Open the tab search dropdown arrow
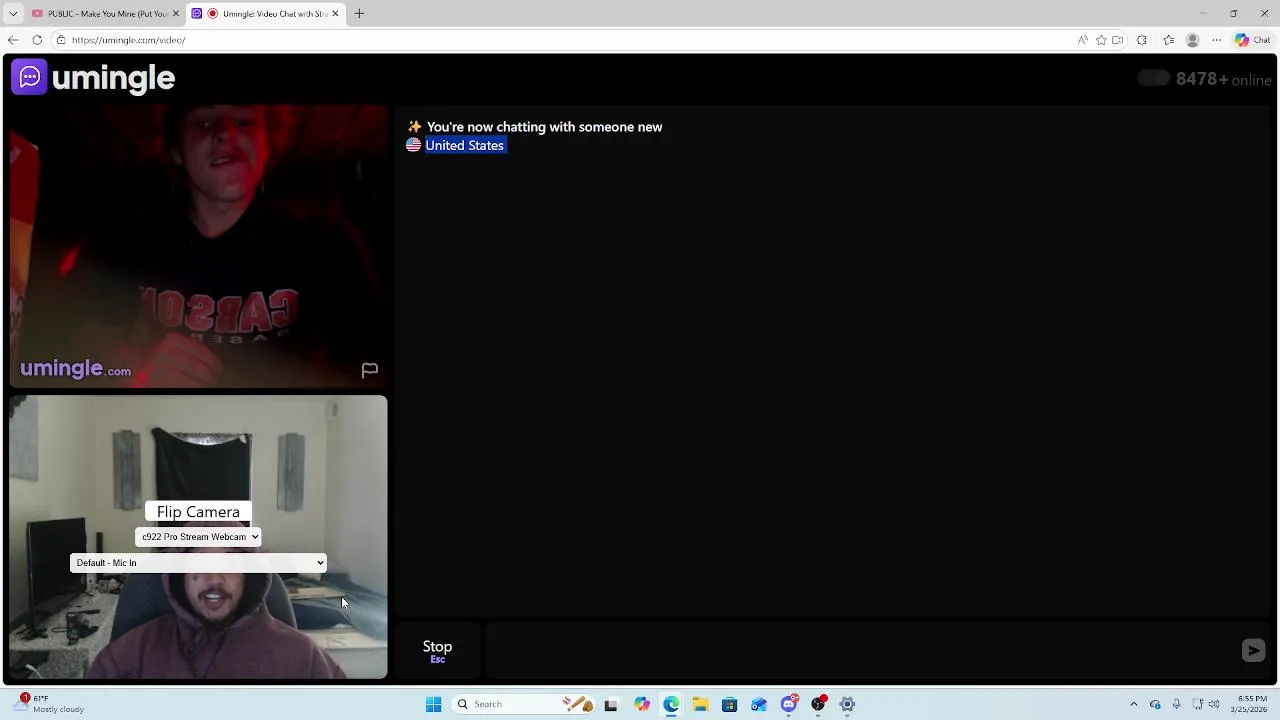This screenshot has height=720, width=1280. [13, 14]
